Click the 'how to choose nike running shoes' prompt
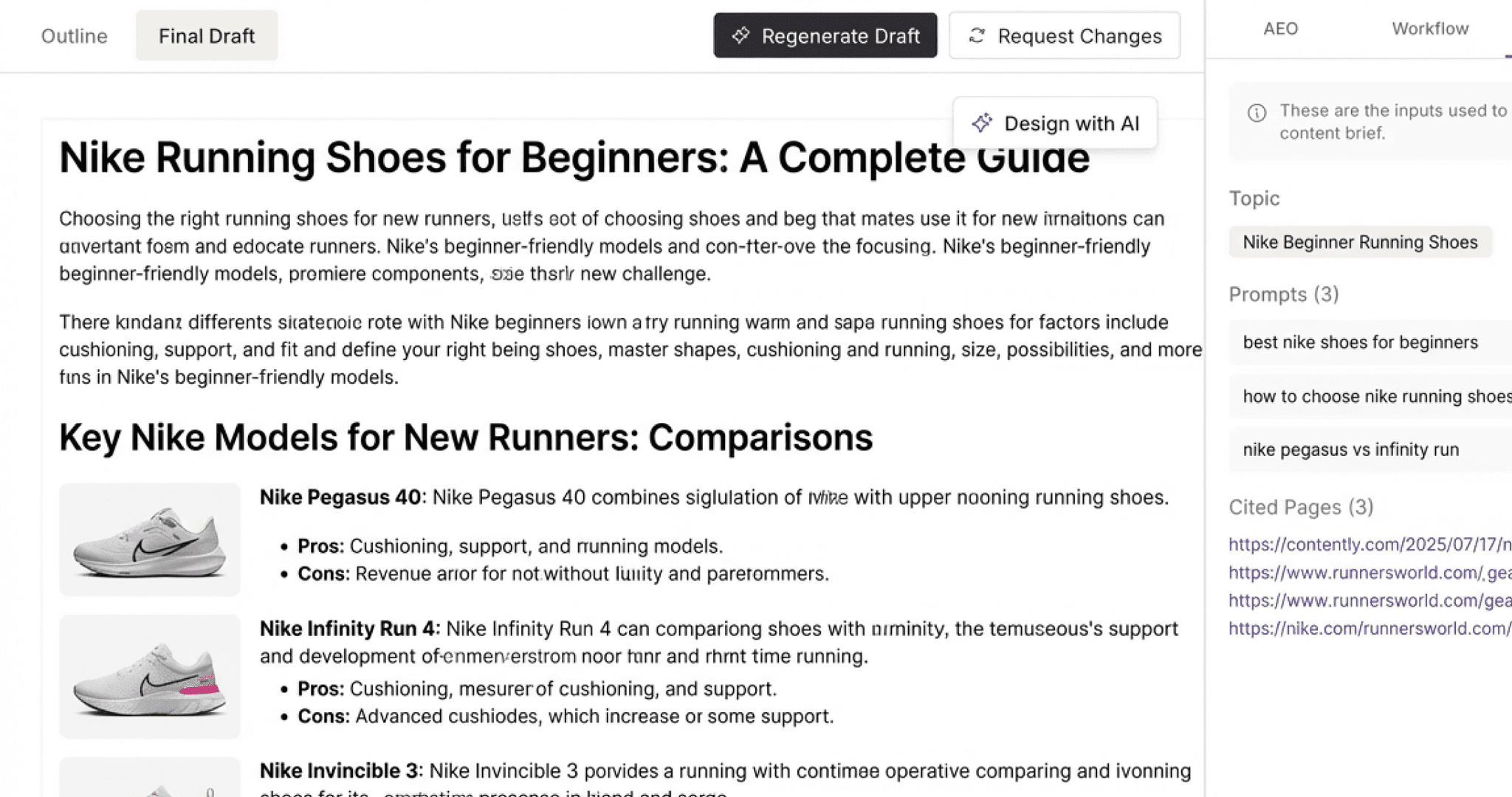The height and width of the screenshot is (797, 1512). coord(1373,396)
